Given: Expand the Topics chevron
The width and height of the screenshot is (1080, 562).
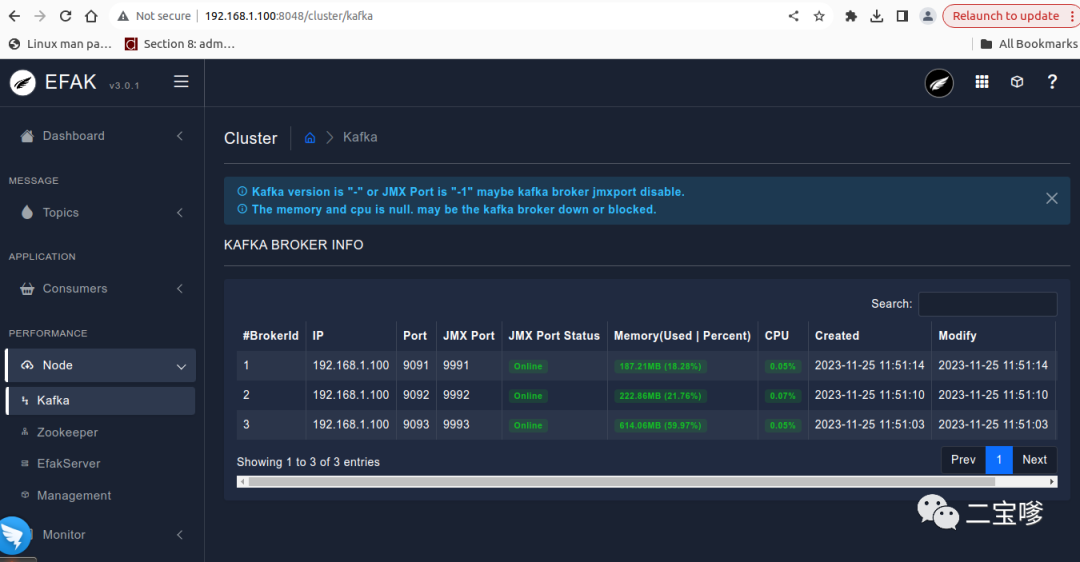Looking at the screenshot, I should click(180, 212).
